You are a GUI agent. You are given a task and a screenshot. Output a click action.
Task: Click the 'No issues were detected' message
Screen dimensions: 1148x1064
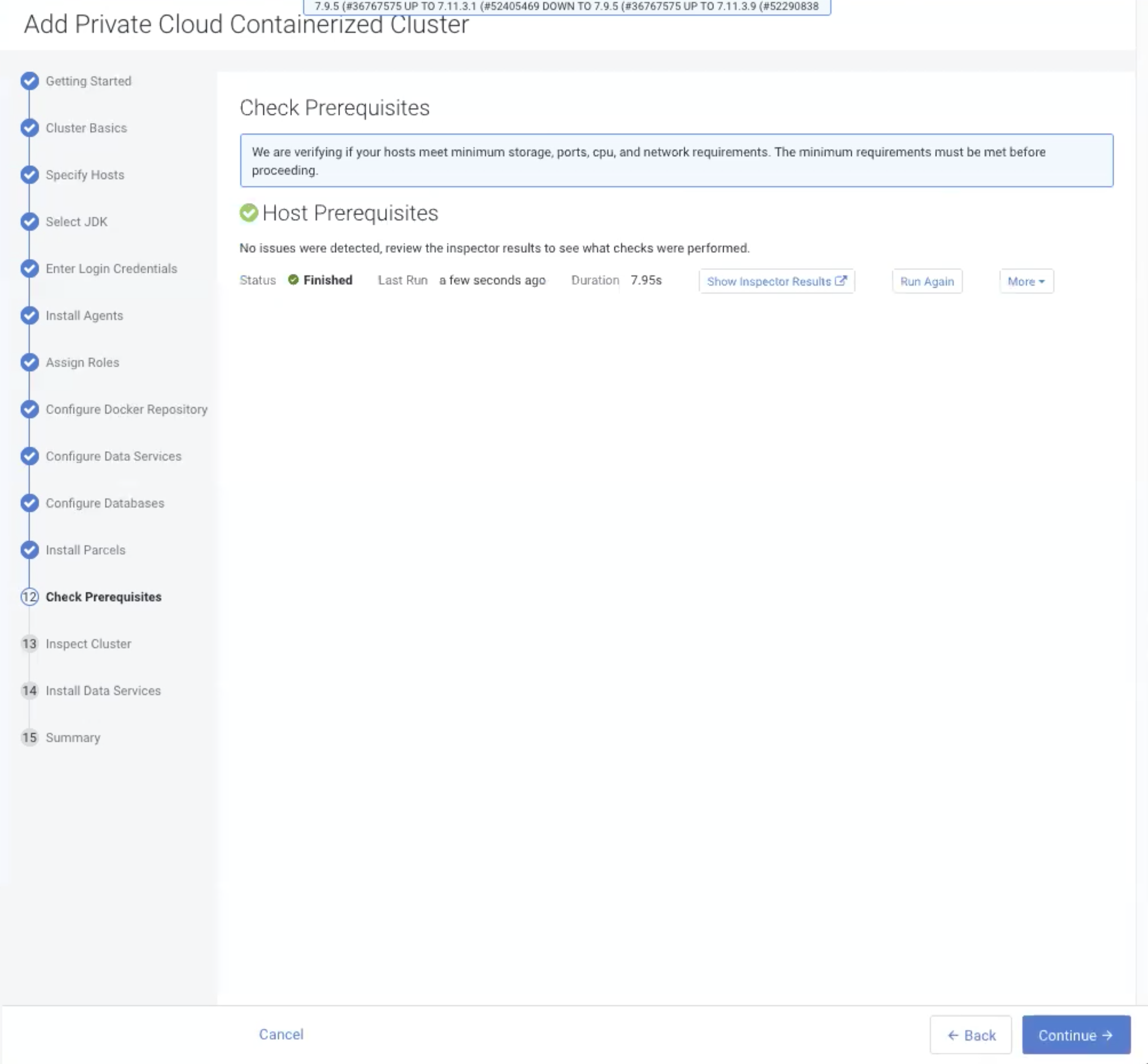[x=494, y=248]
